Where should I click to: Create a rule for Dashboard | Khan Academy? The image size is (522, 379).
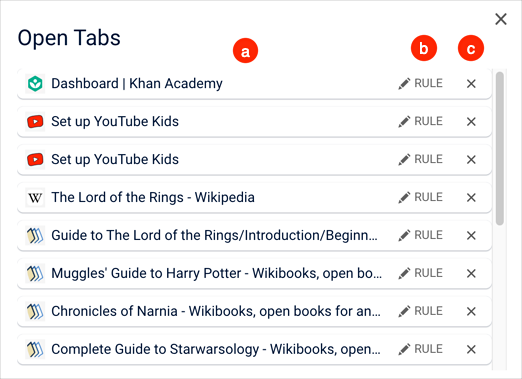click(420, 83)
